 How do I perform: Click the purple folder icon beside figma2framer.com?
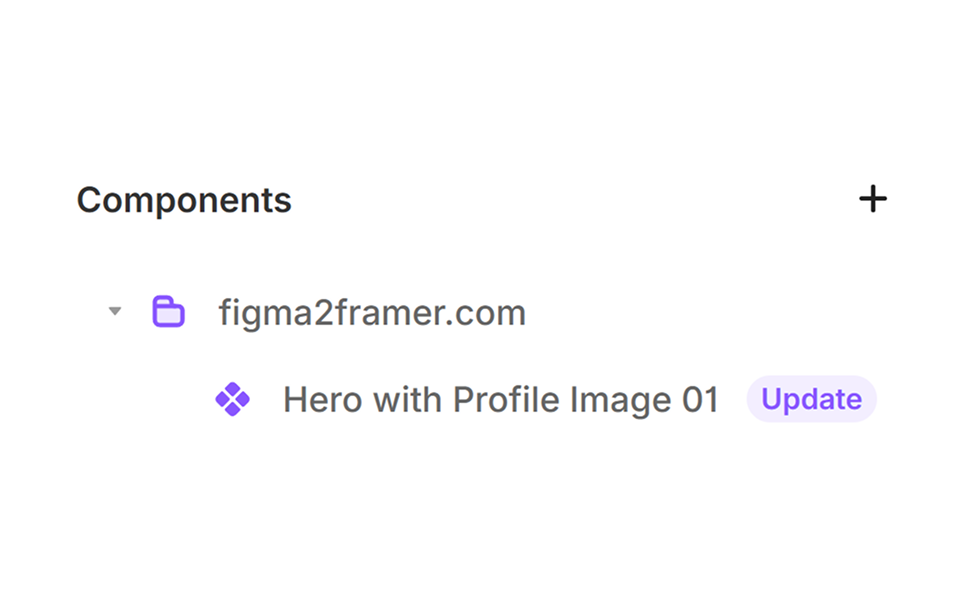169,311
